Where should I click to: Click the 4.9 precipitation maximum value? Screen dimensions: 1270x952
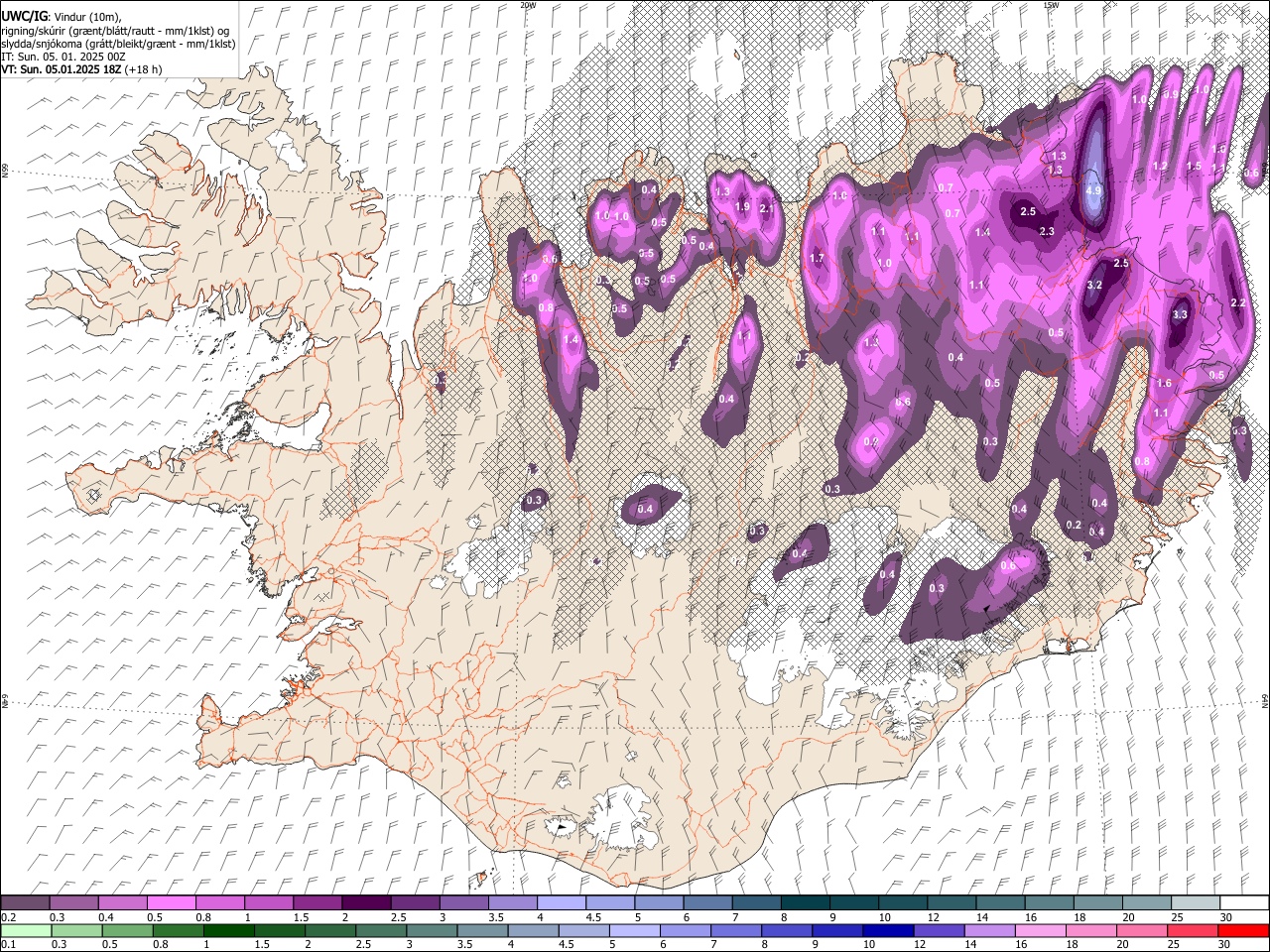pyautogui.click(x=1094, y=189)
